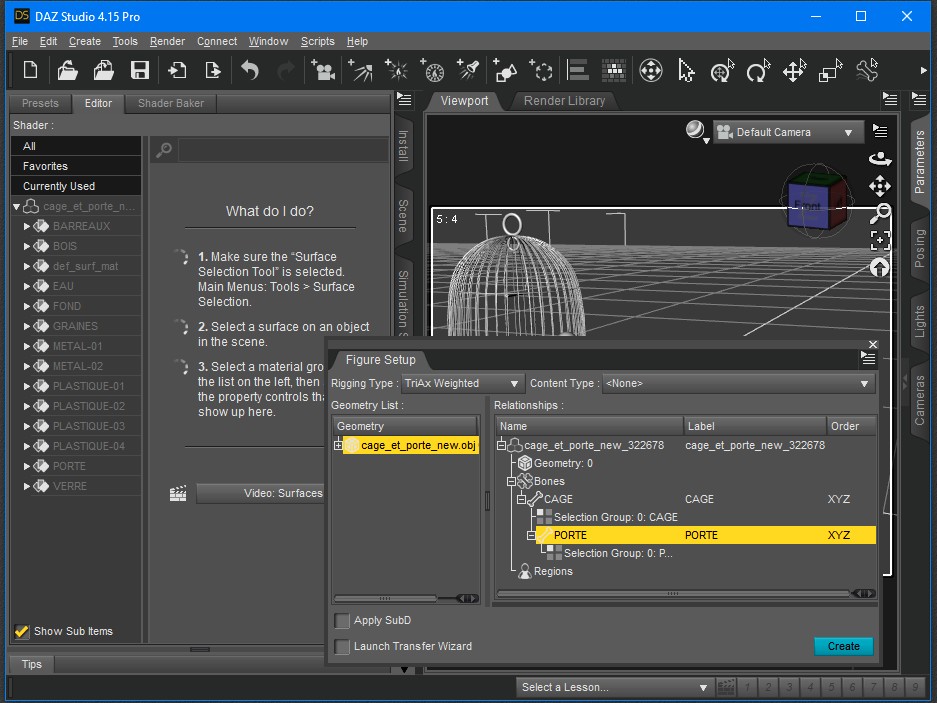Select the Node Selection arrow tool

pos(686,71)
